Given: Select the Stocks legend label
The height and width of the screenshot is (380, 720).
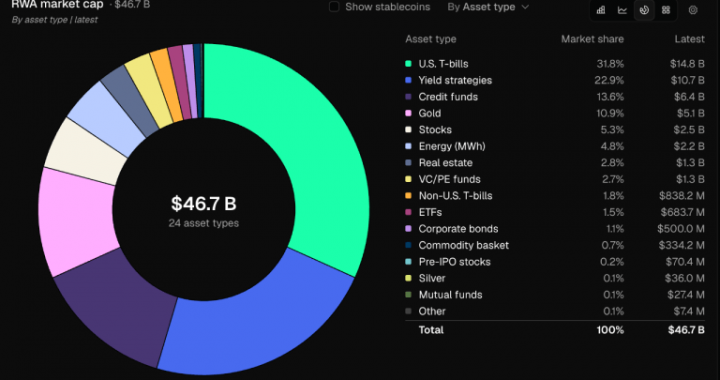Looking at the screenshot, I should point(435,130).
